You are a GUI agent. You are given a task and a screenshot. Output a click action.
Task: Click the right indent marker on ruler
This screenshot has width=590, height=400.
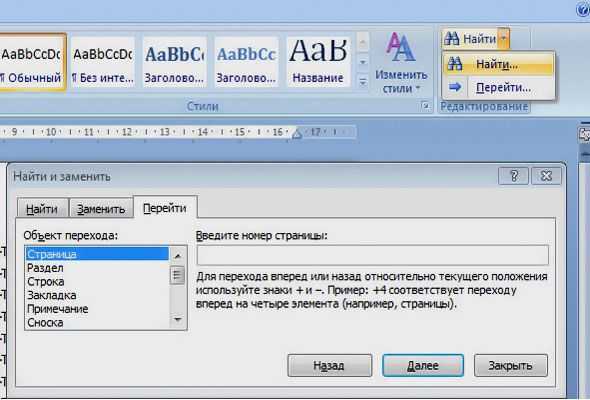(x=297, y=134)
